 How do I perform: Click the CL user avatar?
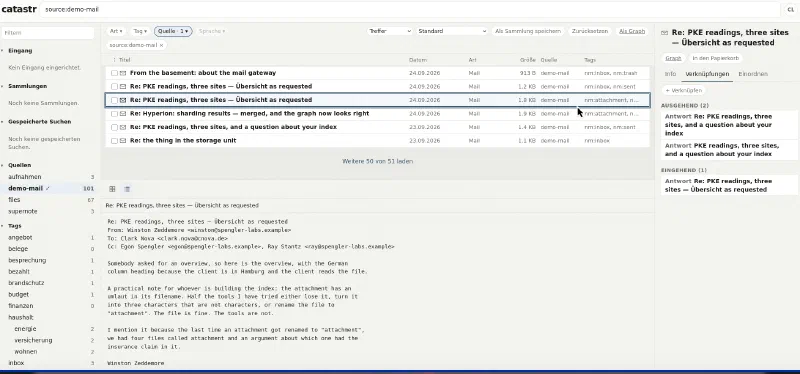(791, 10)
